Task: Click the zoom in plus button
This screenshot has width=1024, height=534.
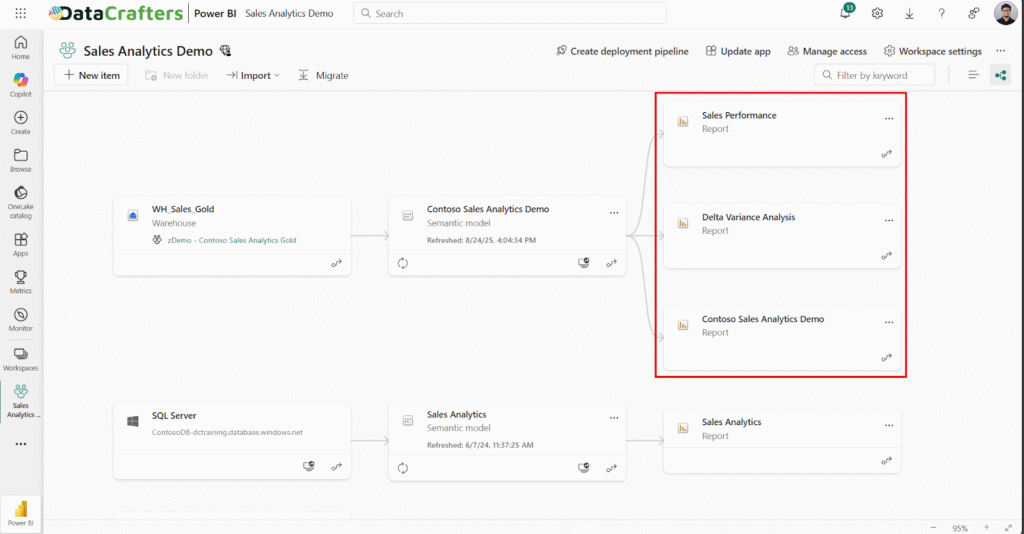Action: (x=985, y=527)
